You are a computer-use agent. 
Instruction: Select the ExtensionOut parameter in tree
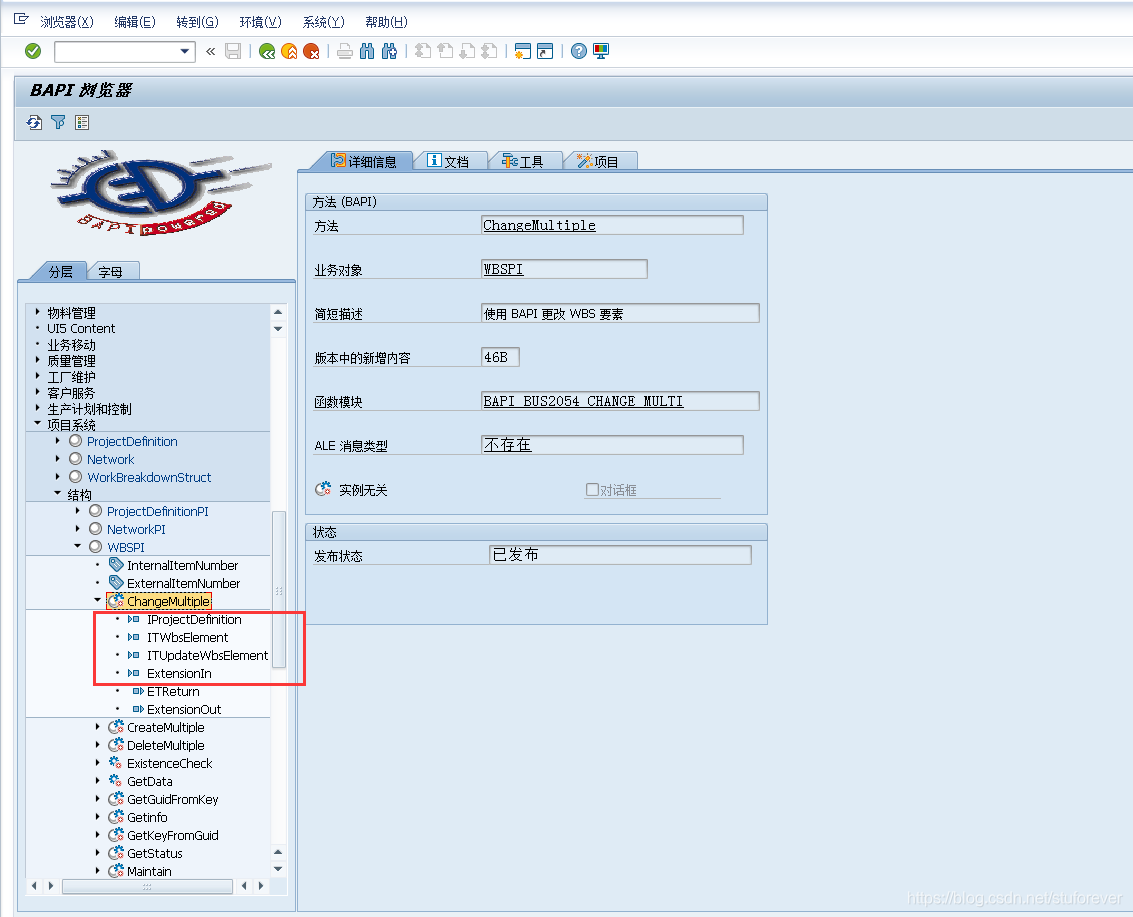pos(184,710)
